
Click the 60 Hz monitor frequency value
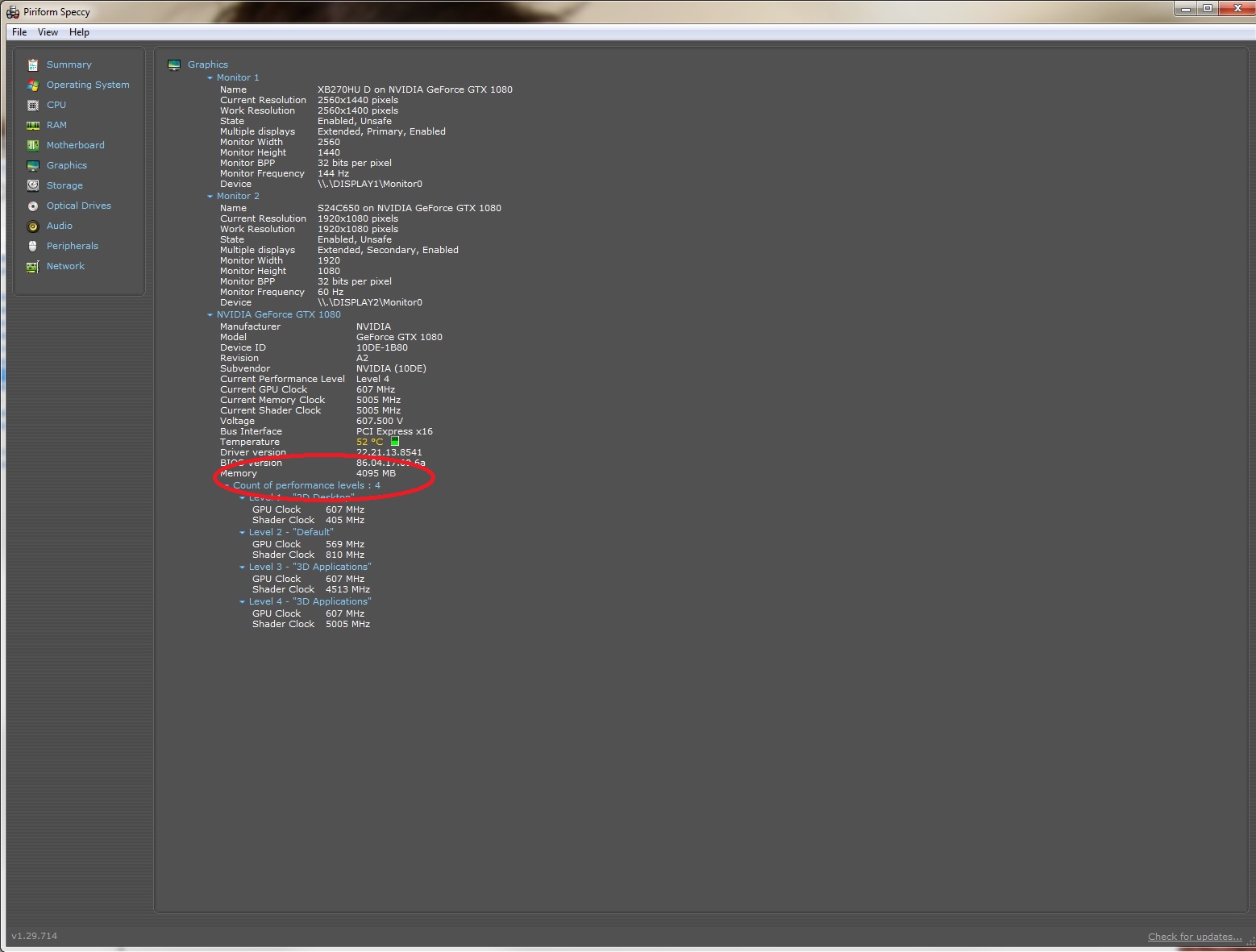331,292
